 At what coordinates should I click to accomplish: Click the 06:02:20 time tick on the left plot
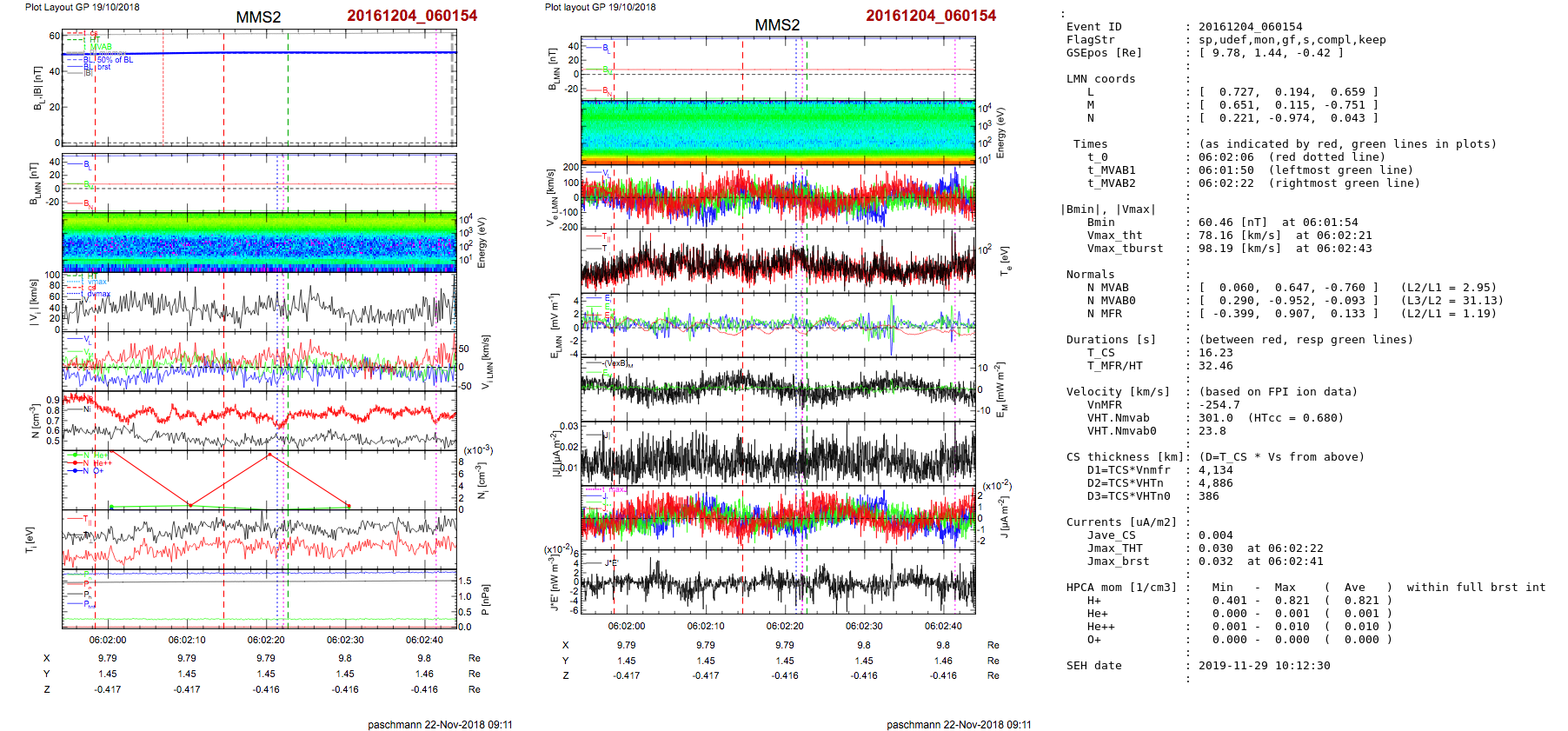(266, 640)
